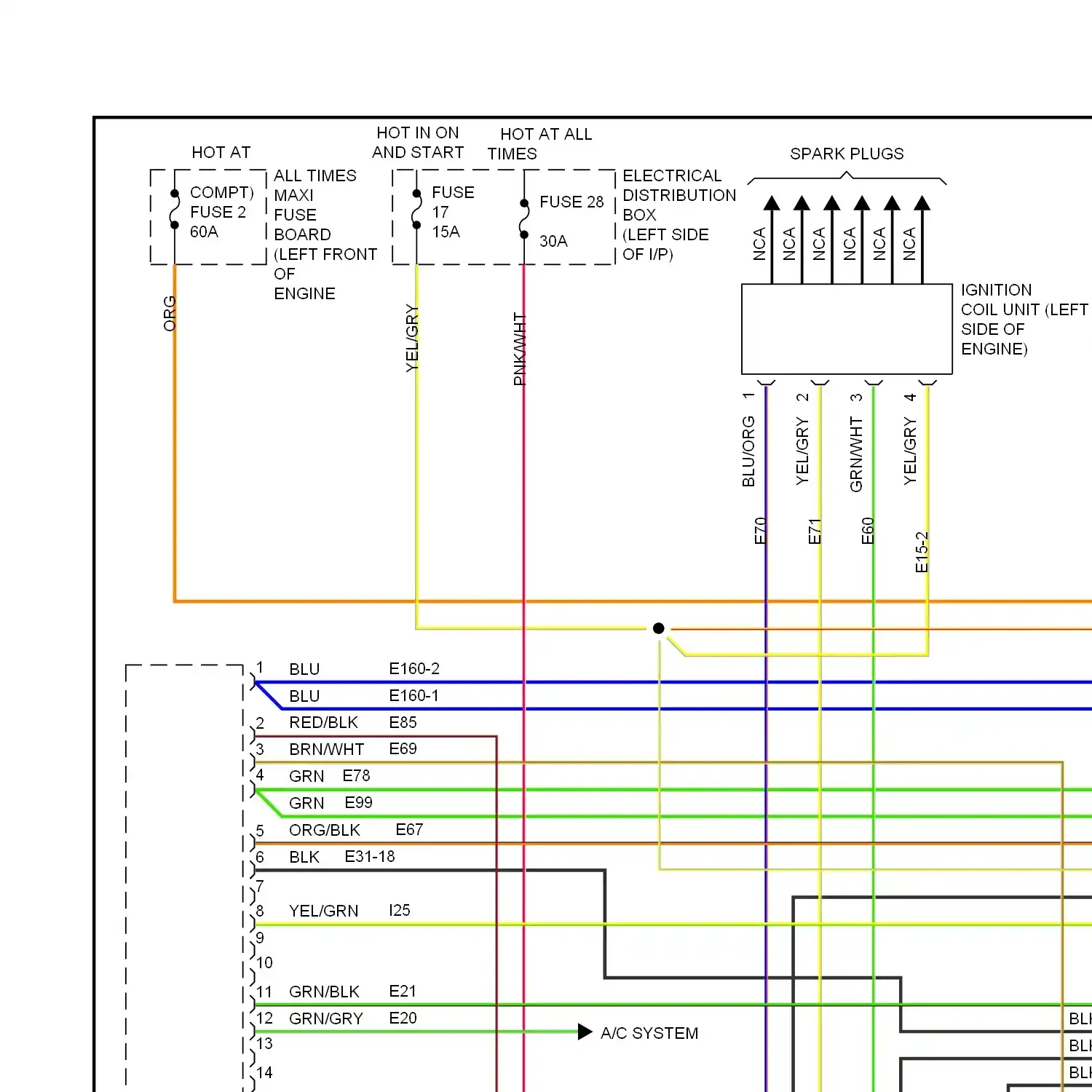The height and width of the screenshot is (1092, 1092).
Task: Click the A/C SYSTEM label
Action: tap(649, 1033)
